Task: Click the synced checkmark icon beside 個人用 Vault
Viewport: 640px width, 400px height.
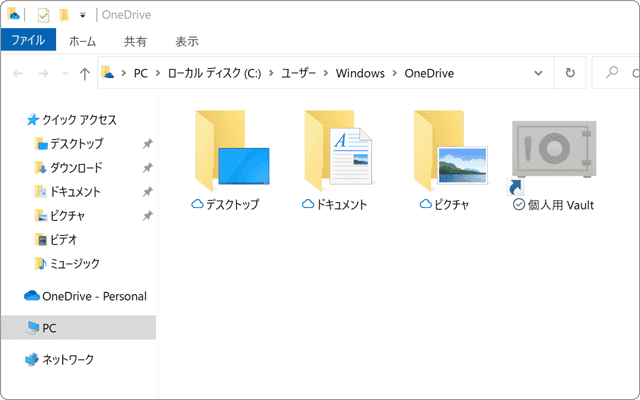Action: click(x=518, y=204)
